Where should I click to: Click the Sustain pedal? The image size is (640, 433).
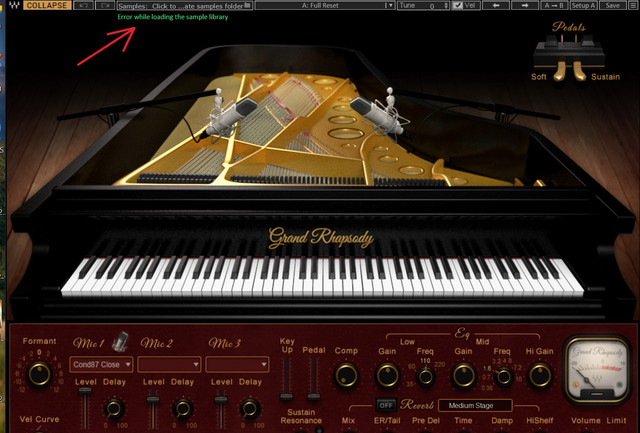579,71
